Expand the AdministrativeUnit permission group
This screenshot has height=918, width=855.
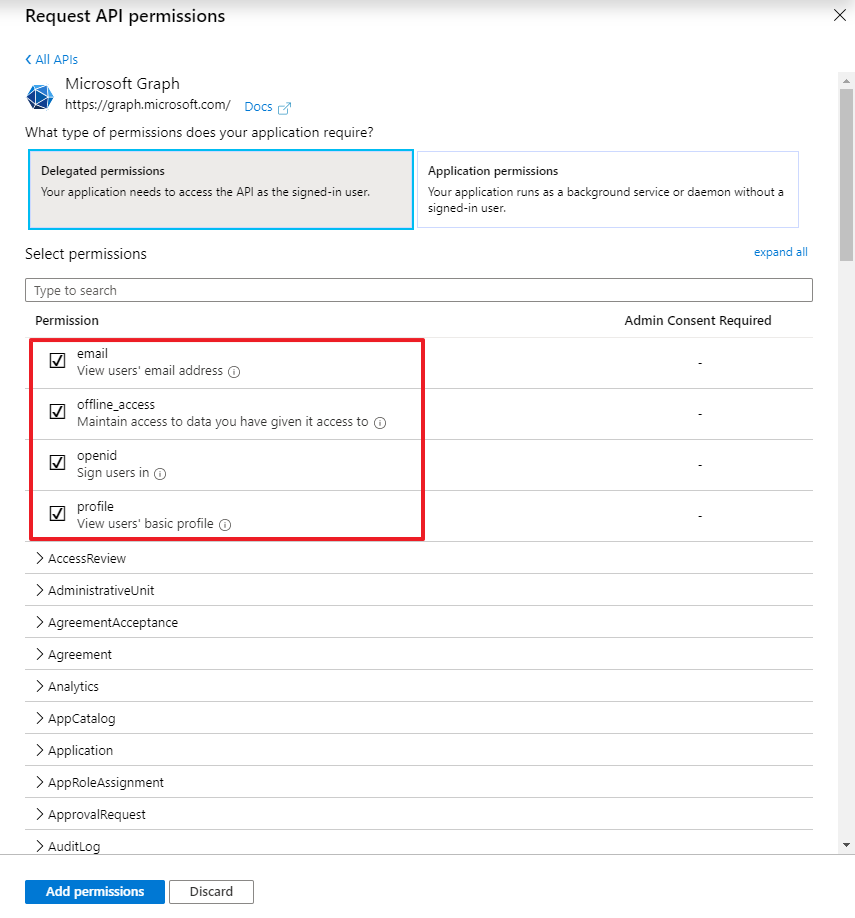tap(100, 590)
